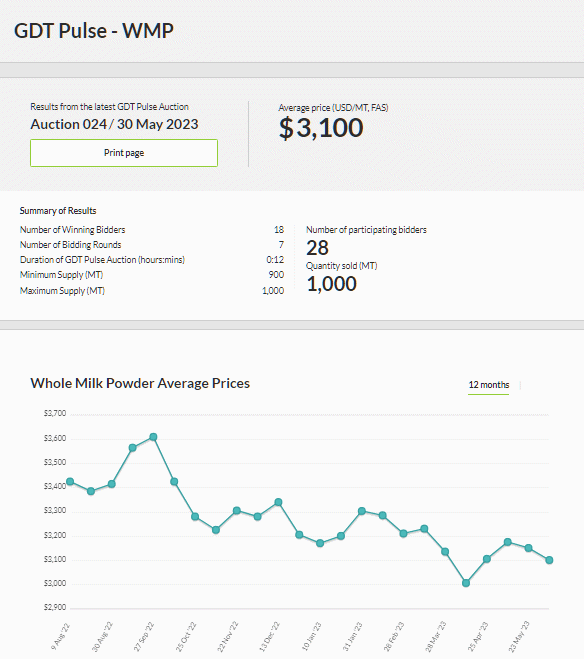Select the final chart data point for 30 May
This screenshot has height=659, width=584.
point(549,560)
